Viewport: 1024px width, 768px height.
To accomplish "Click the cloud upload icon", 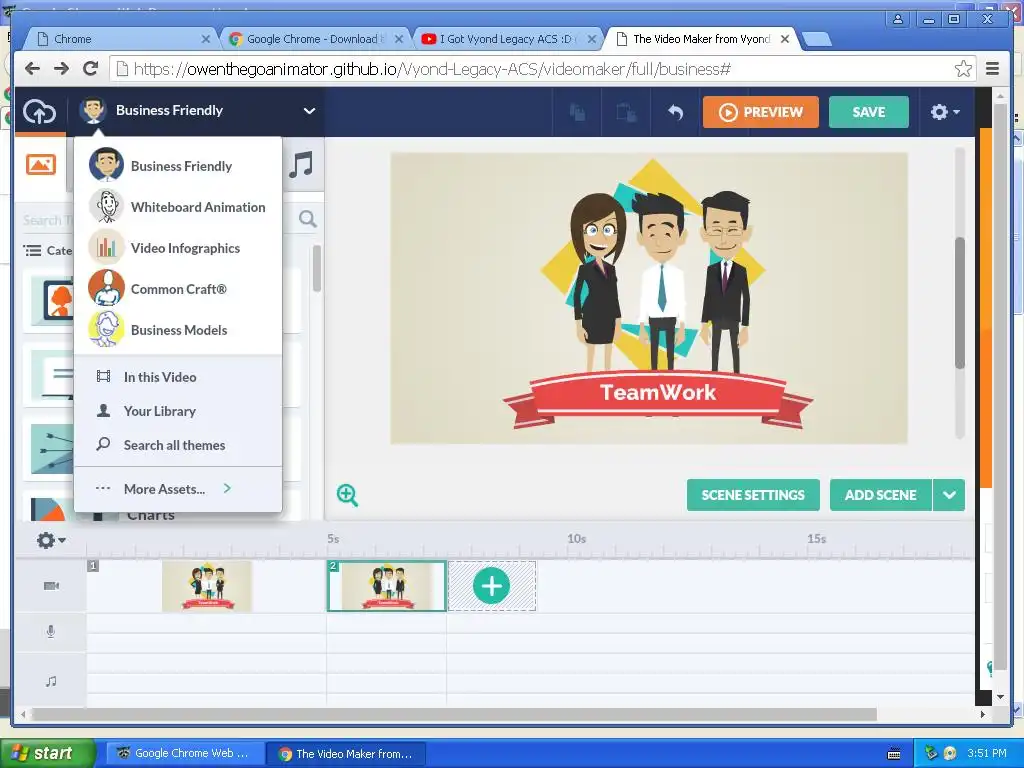I will (39, 112).
